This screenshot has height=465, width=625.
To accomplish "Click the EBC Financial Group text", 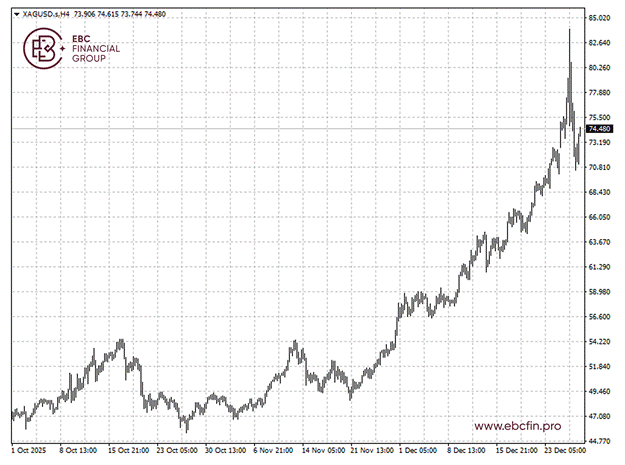I will tap(95, 49).
